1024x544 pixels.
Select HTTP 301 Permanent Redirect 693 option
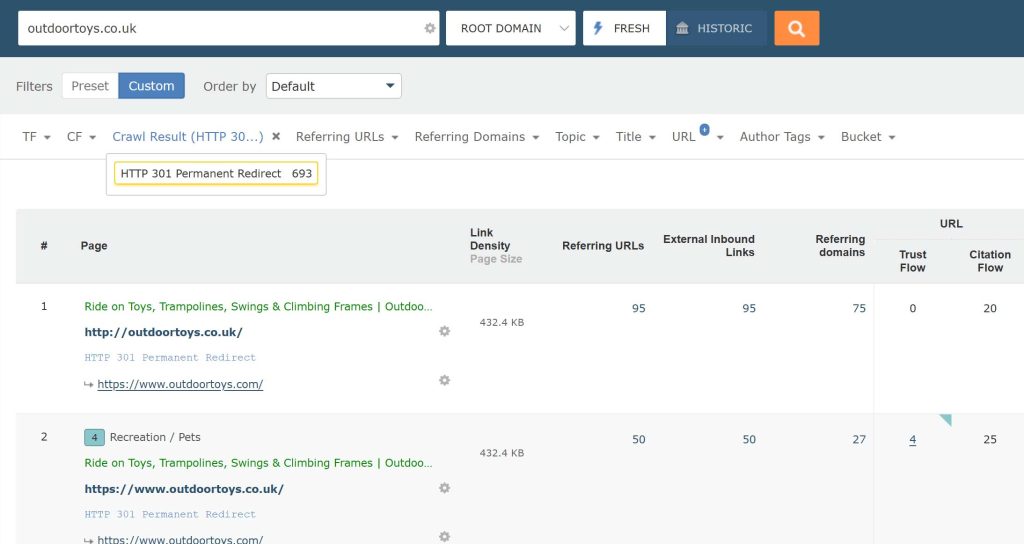coord(216,174)
